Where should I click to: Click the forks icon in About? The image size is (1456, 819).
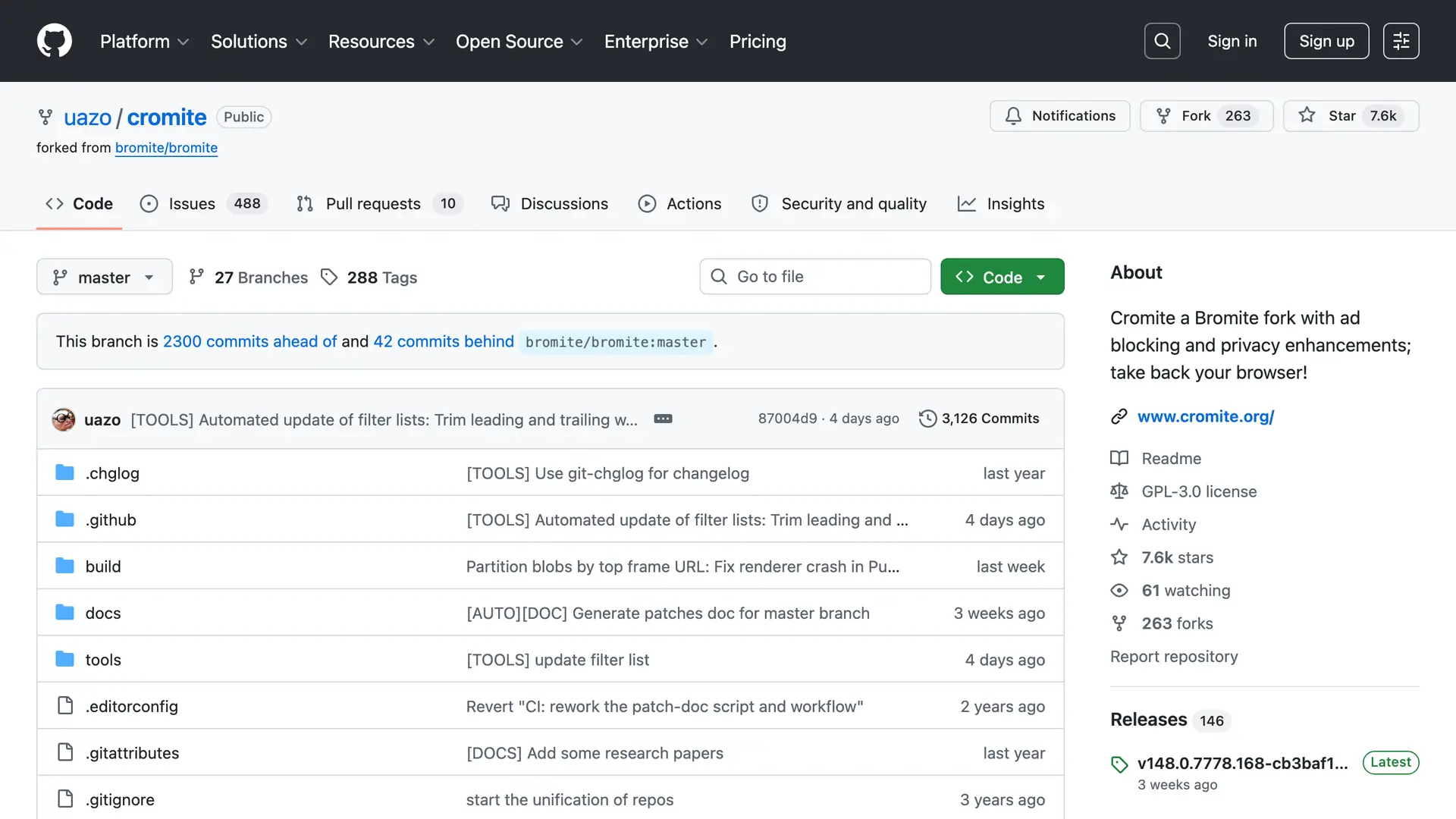pyautogui.click(x=1119, y=623)
